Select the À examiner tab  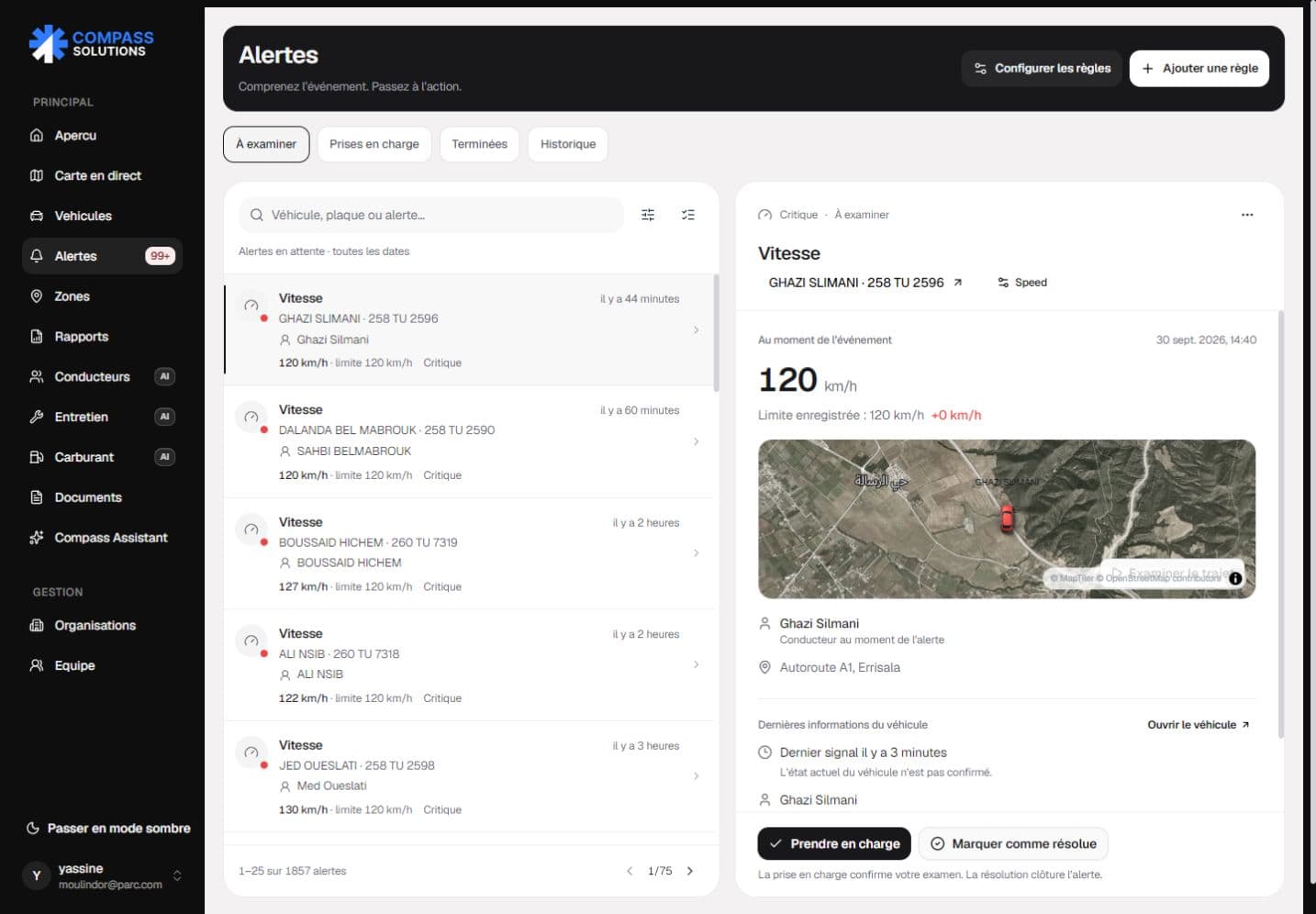tap(266, 144)
